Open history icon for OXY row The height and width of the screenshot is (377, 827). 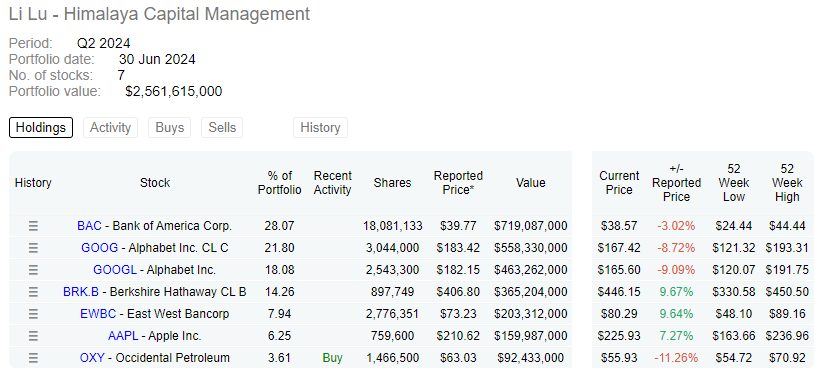tap(33, 358)
